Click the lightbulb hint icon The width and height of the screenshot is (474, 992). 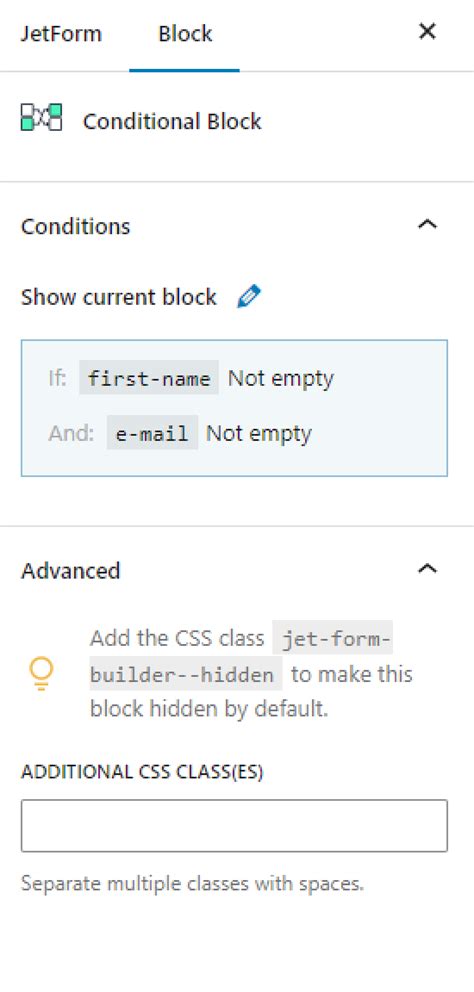(41, 674)
